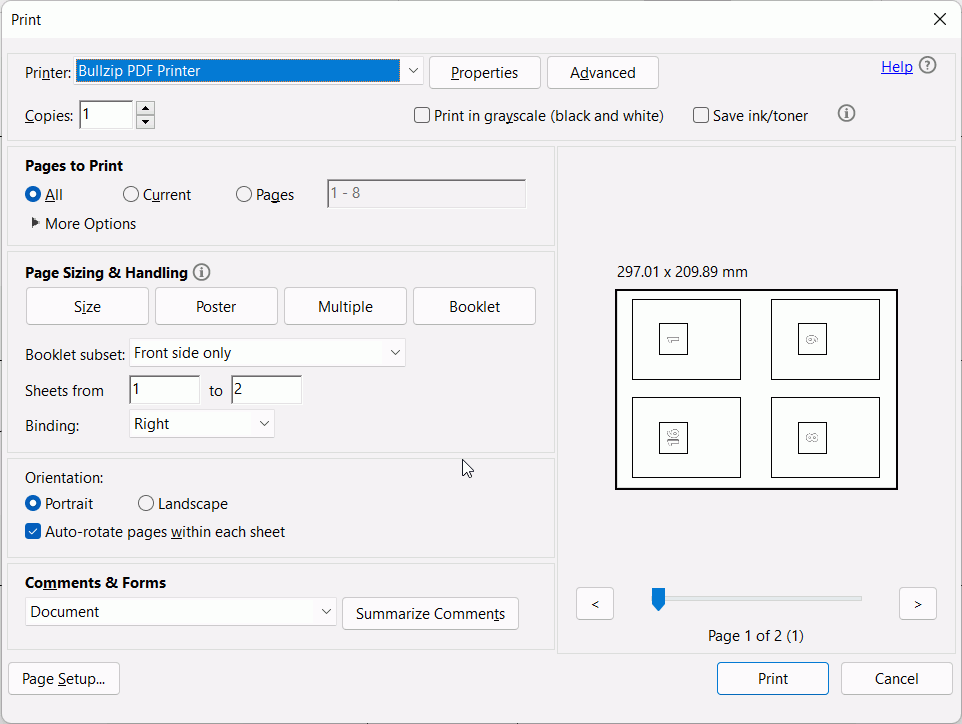This screenshot has height=724, width=962.
Task: Check the Save ink/toner option
Action: 701,115
